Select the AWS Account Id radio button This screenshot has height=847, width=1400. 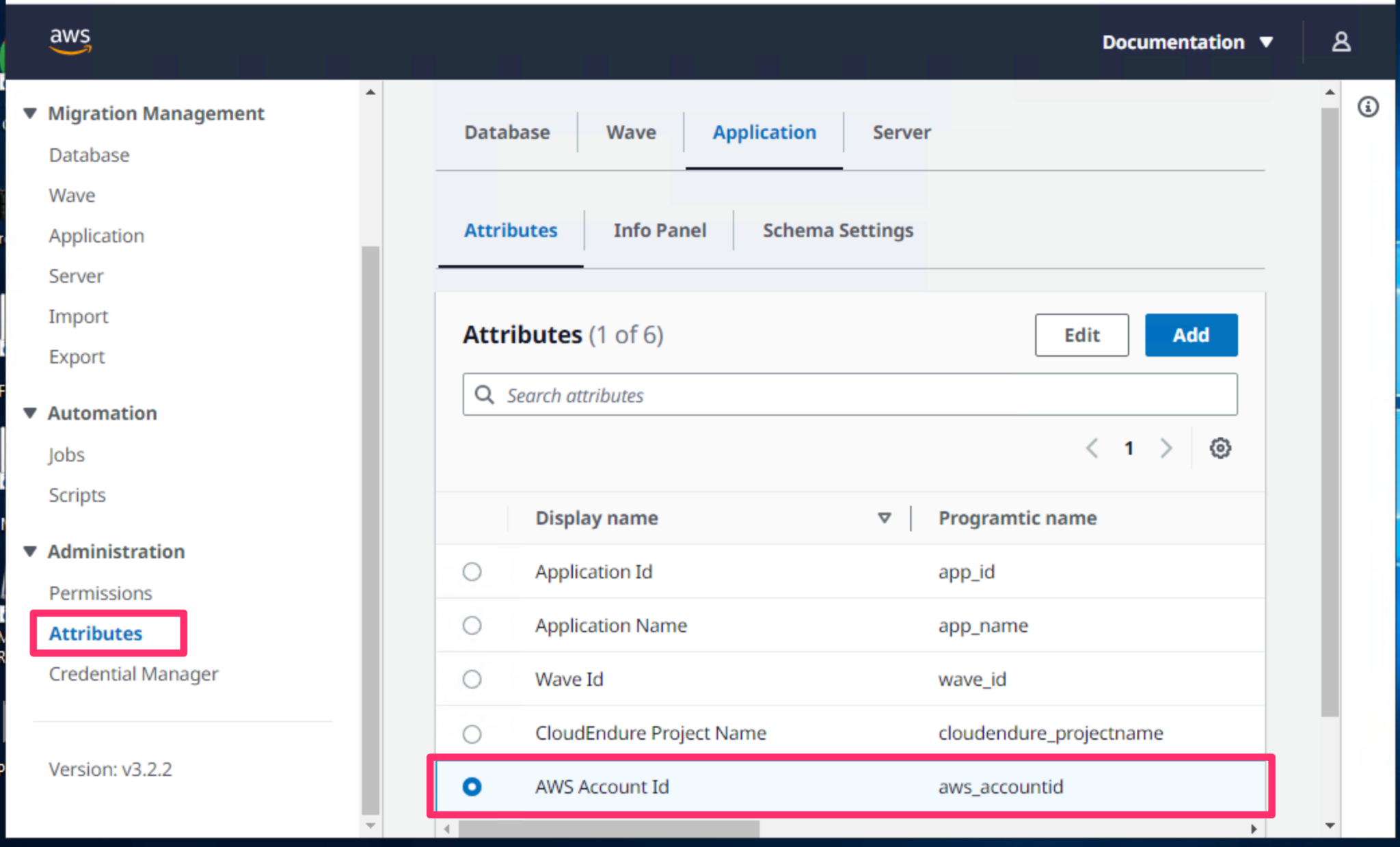tap(472, 787)
